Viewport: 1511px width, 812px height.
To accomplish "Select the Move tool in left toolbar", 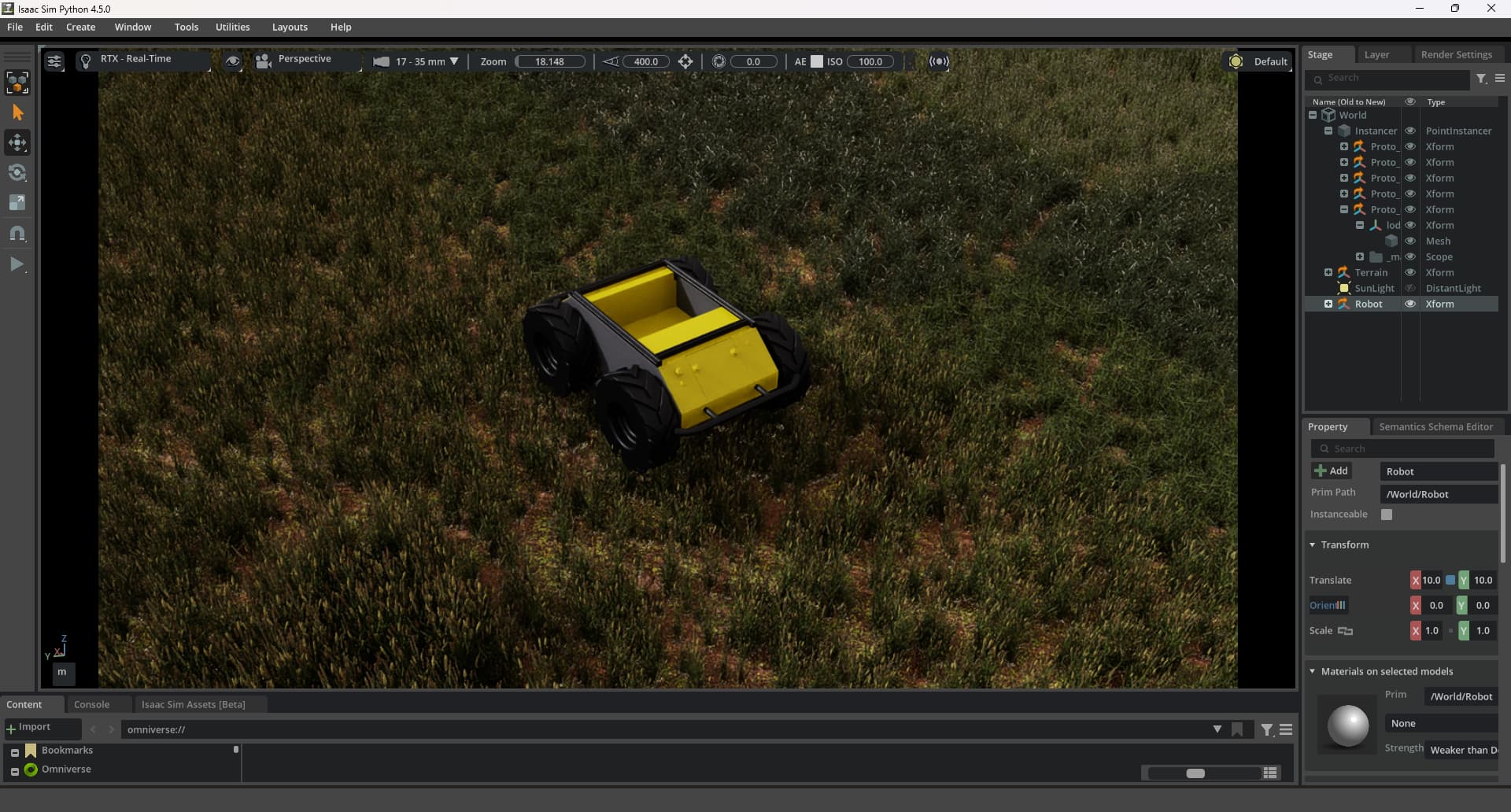I will click(x=17, y=142).
